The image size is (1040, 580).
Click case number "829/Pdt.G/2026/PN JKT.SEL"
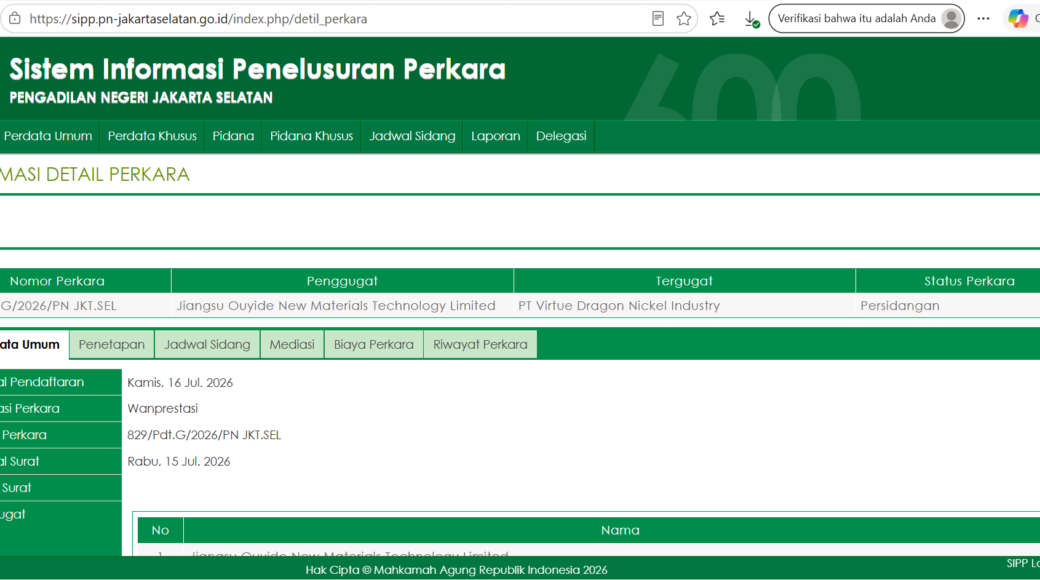[204, 435]
